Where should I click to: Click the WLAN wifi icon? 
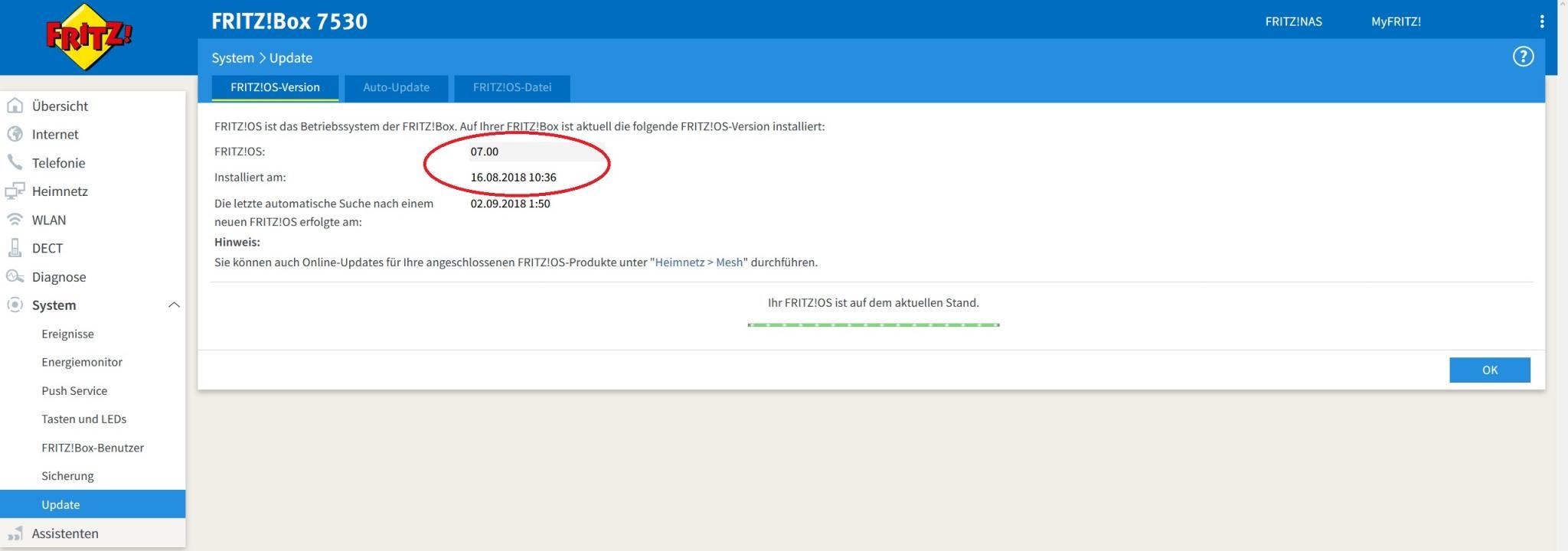click(15, 220)
